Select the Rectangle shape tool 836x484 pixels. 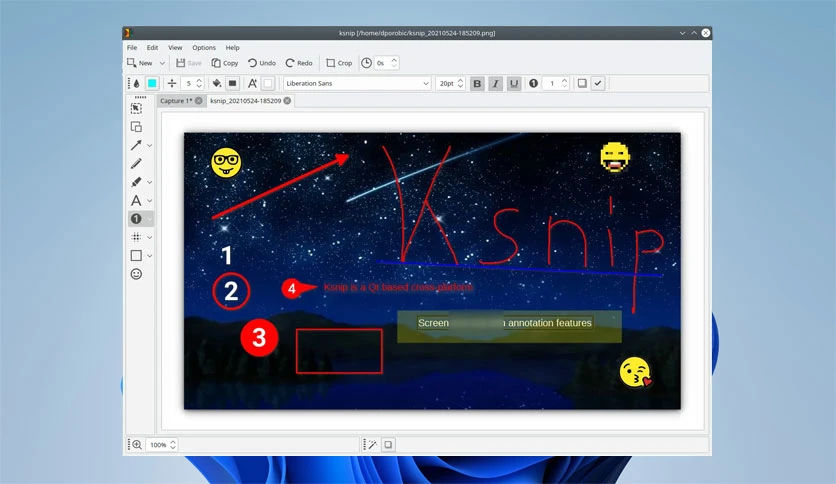(136, 255)
